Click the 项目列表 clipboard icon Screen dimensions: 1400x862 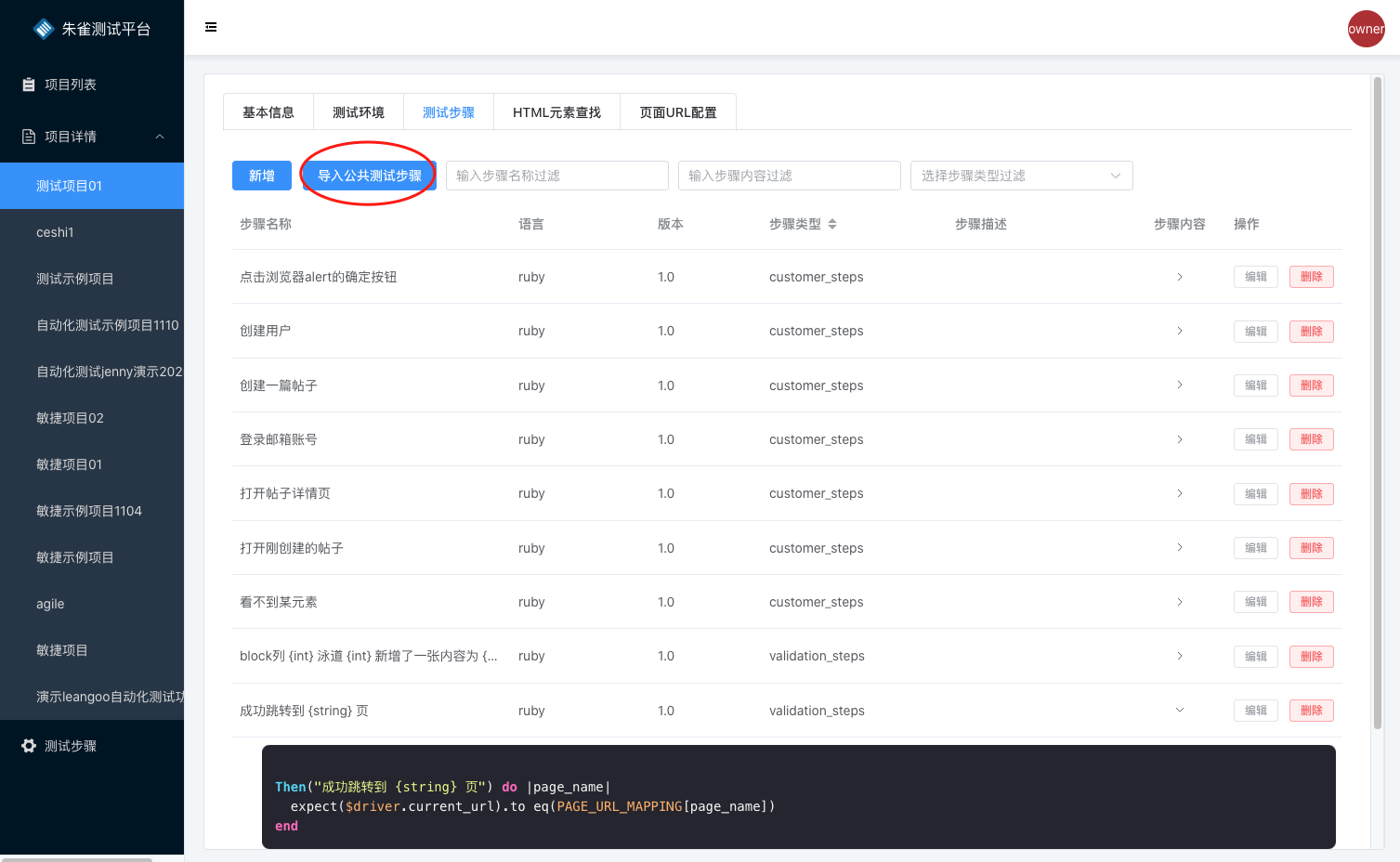tap(29, 85)
